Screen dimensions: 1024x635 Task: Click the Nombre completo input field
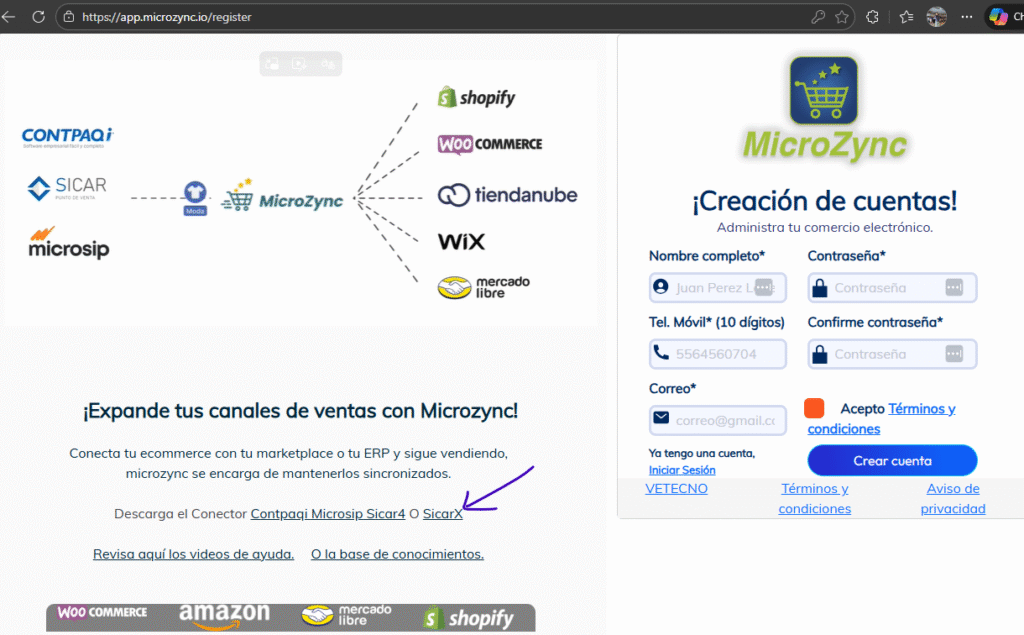pyautogui.click(x=712, y=288)
